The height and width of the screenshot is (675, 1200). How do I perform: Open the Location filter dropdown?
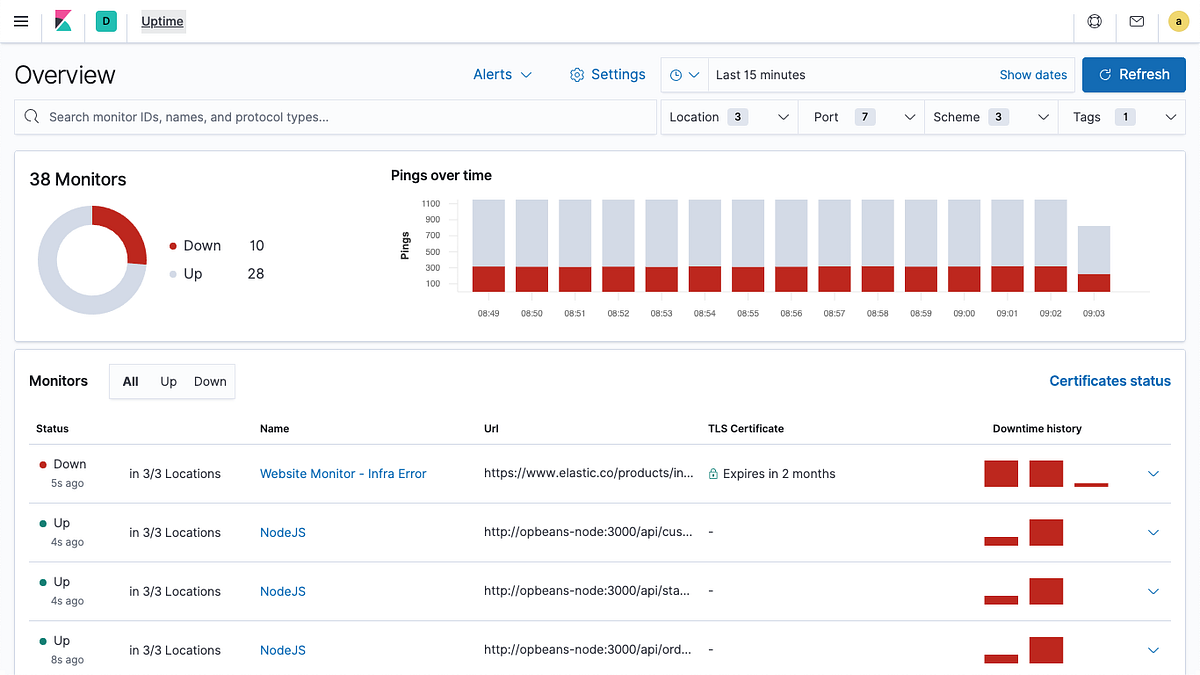click(x=728, y=117)
